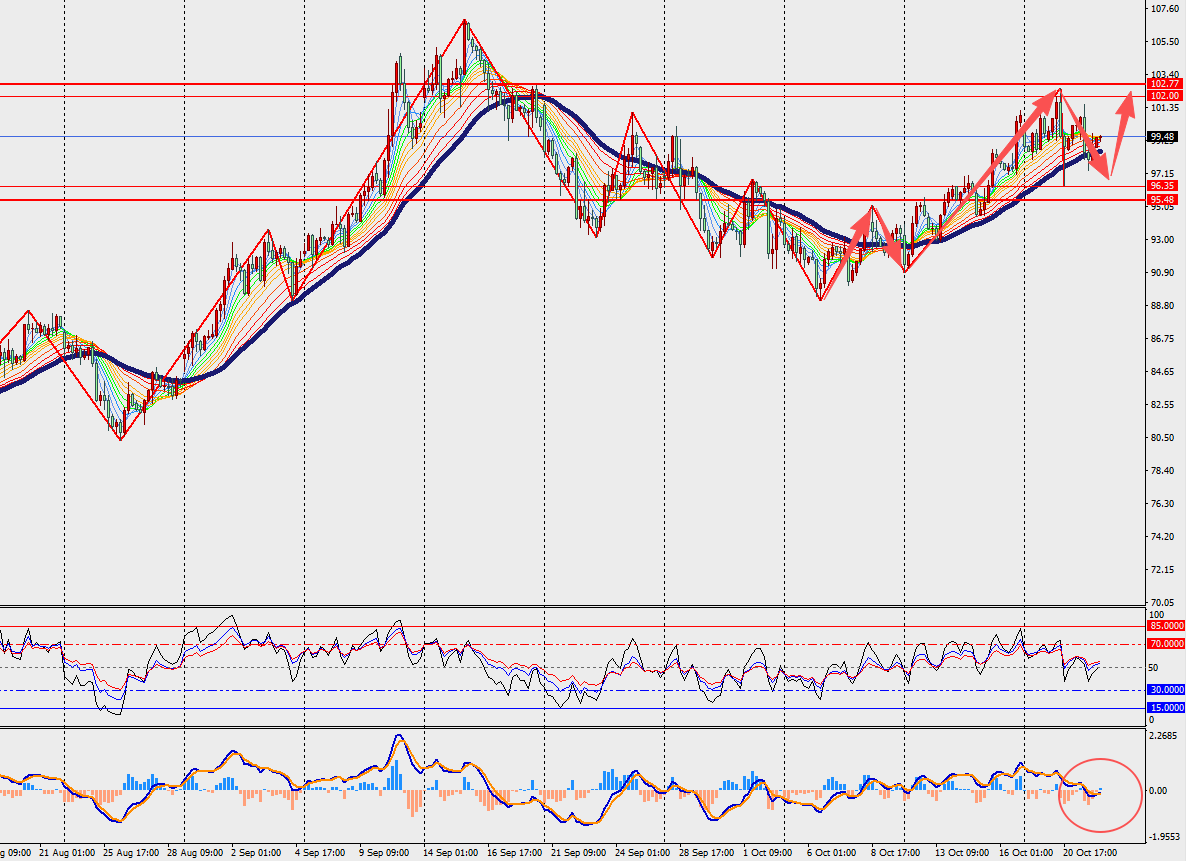
Task: Select the red 102.00 price level label
Action: point(1164,96)
